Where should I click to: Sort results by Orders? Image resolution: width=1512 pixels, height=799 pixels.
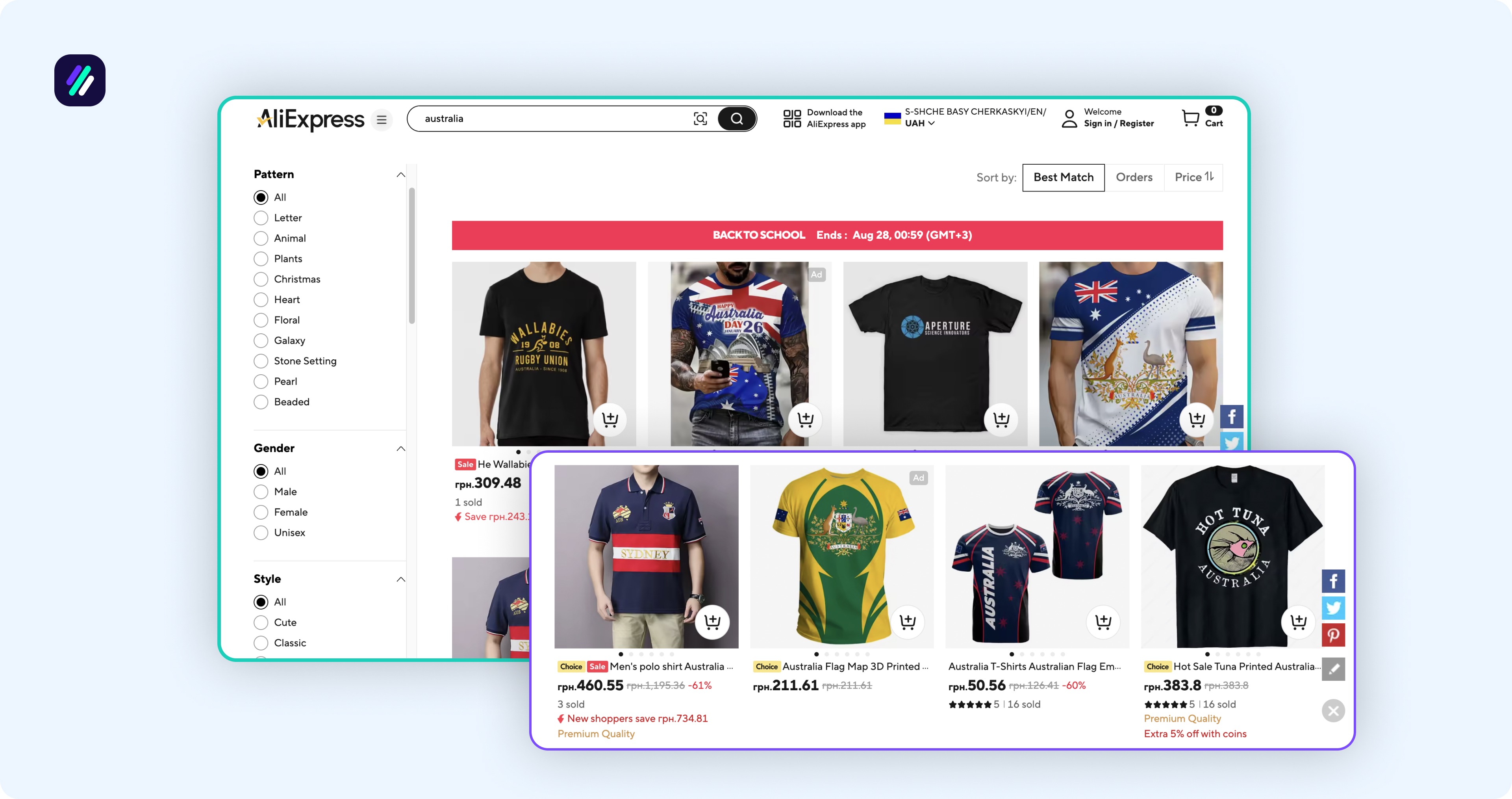pos(1134,177)
